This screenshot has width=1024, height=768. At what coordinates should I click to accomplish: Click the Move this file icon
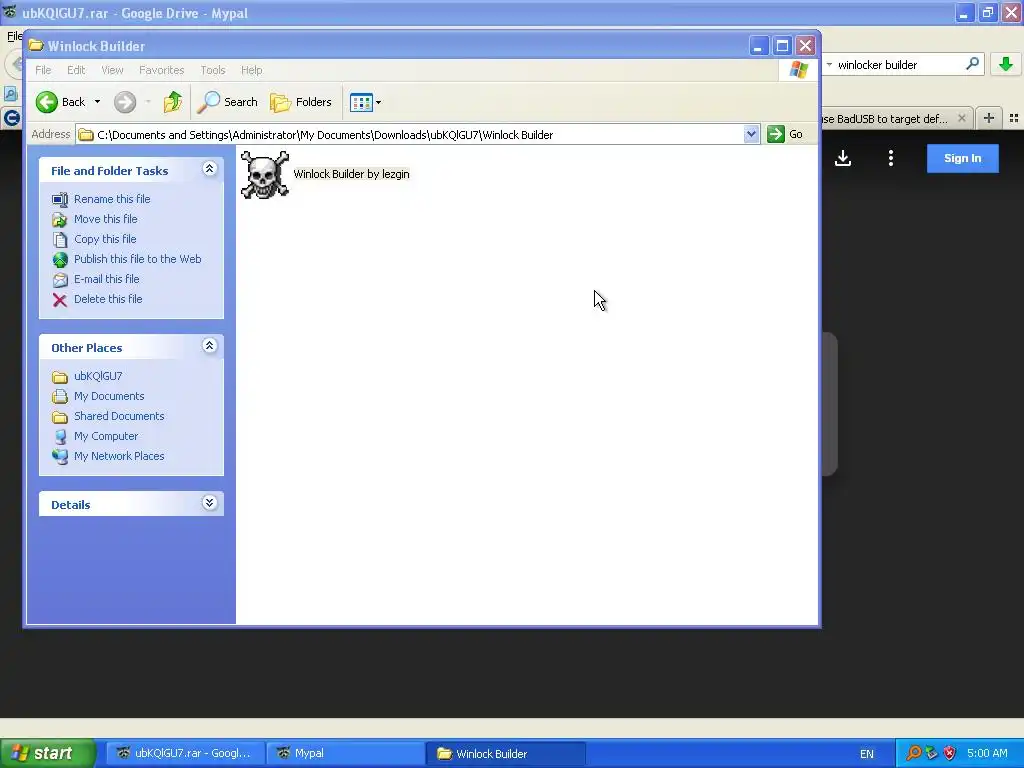coord(60,219)
